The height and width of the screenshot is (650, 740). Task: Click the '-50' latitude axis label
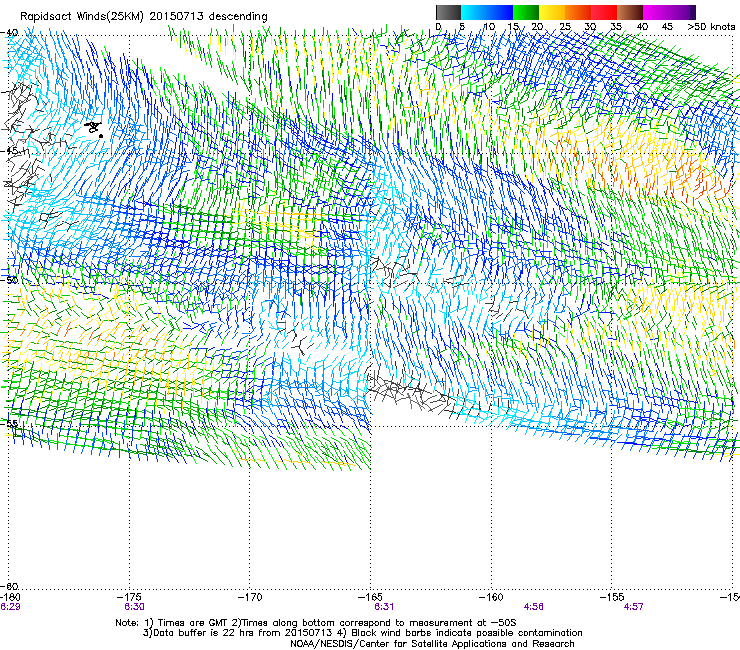[x=9, y=280]
